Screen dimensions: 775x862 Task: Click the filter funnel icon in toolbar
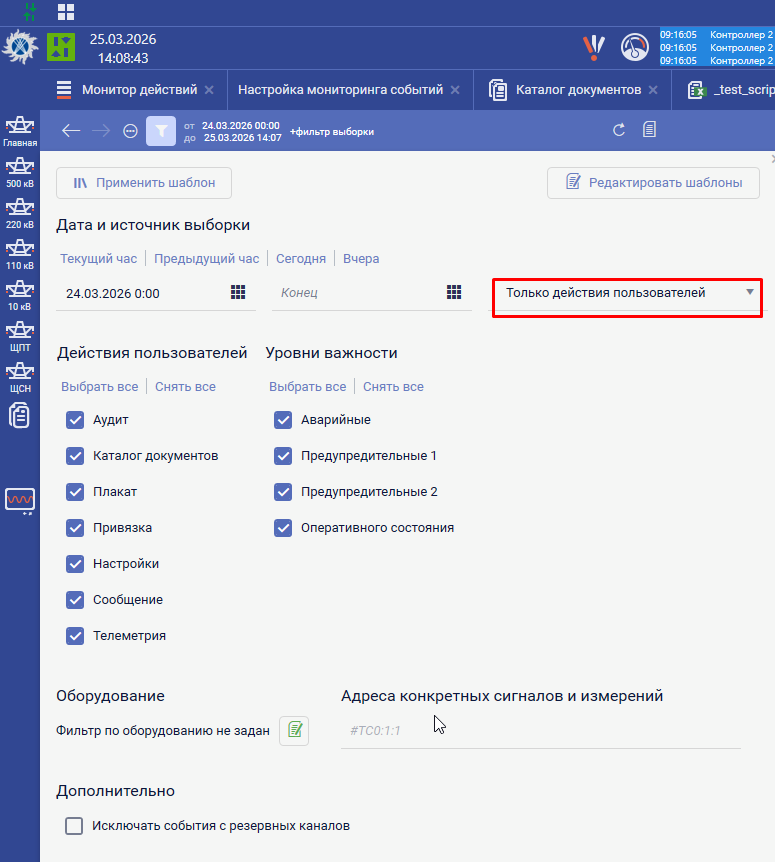click(x=161, y=131)
